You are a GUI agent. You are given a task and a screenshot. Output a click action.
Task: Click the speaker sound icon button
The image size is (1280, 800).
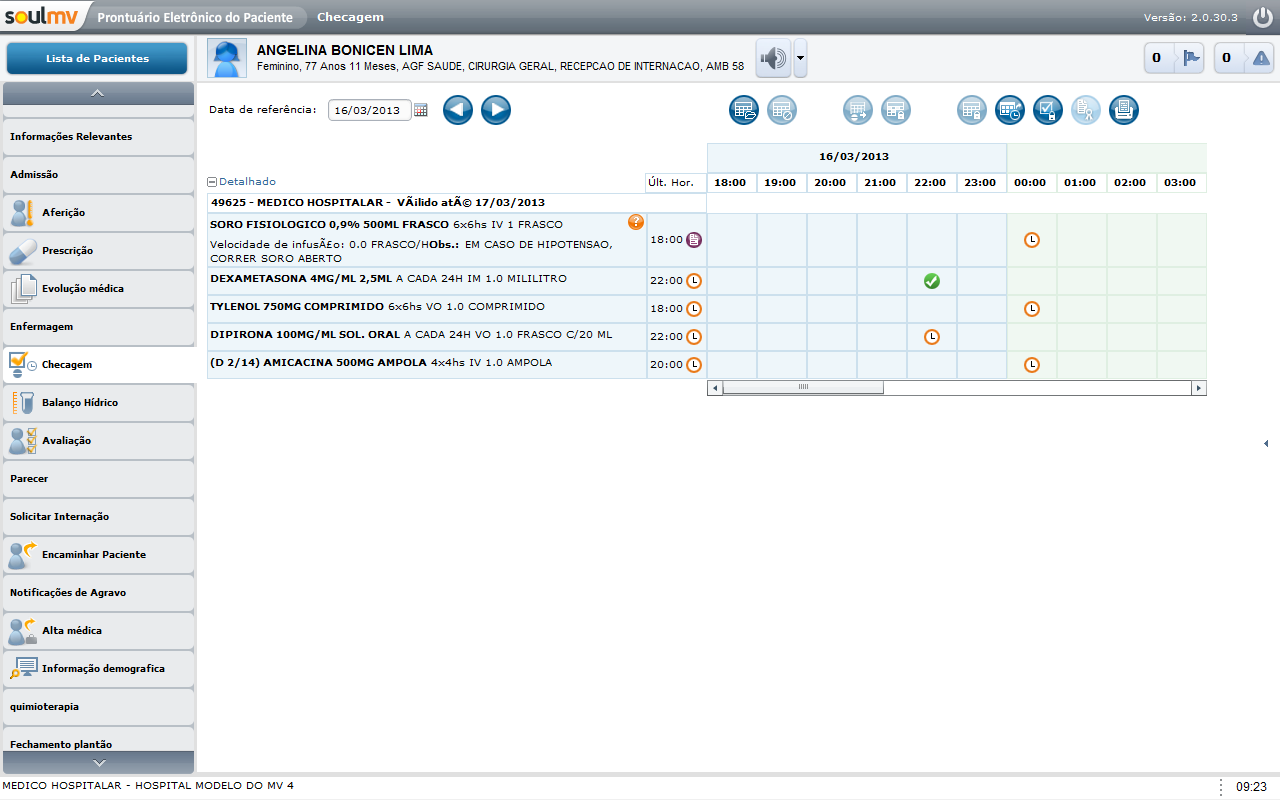pos(773,58)
